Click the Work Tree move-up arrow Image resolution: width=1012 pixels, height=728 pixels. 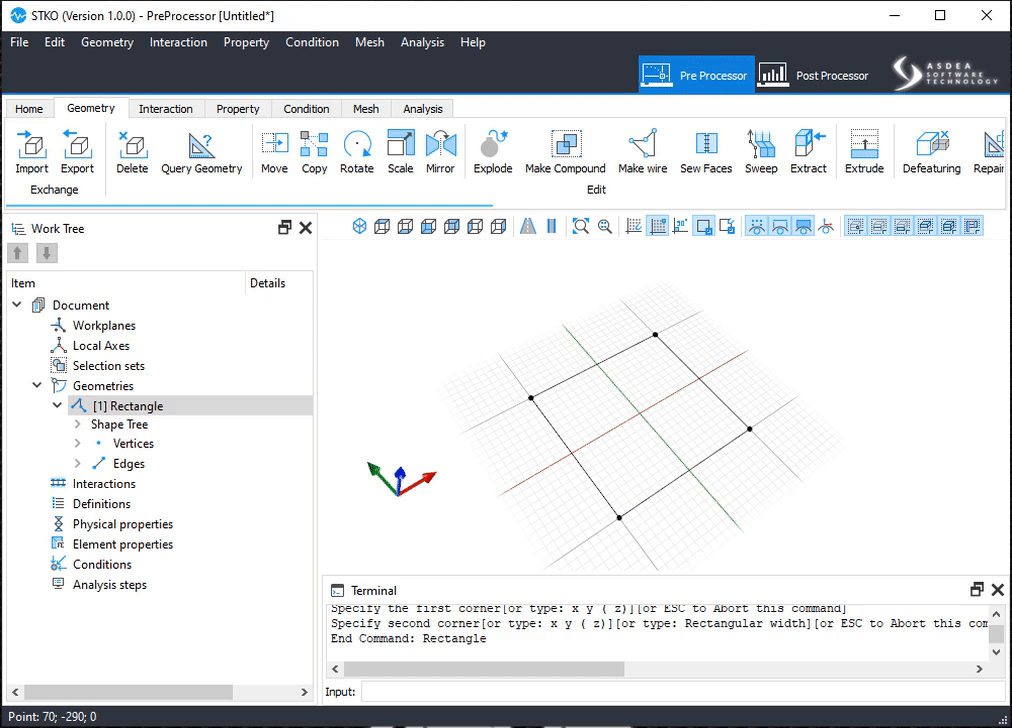[x=17, y=253]
